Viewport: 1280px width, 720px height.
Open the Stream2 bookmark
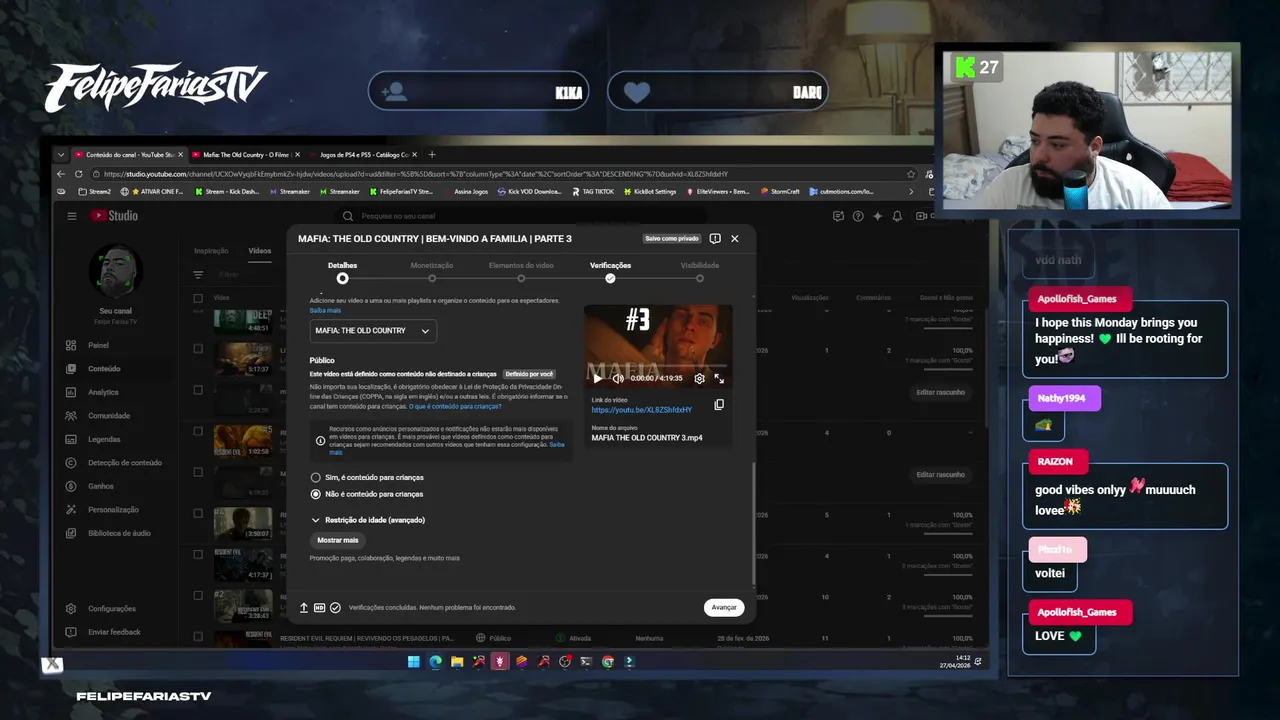pos(93,191)
